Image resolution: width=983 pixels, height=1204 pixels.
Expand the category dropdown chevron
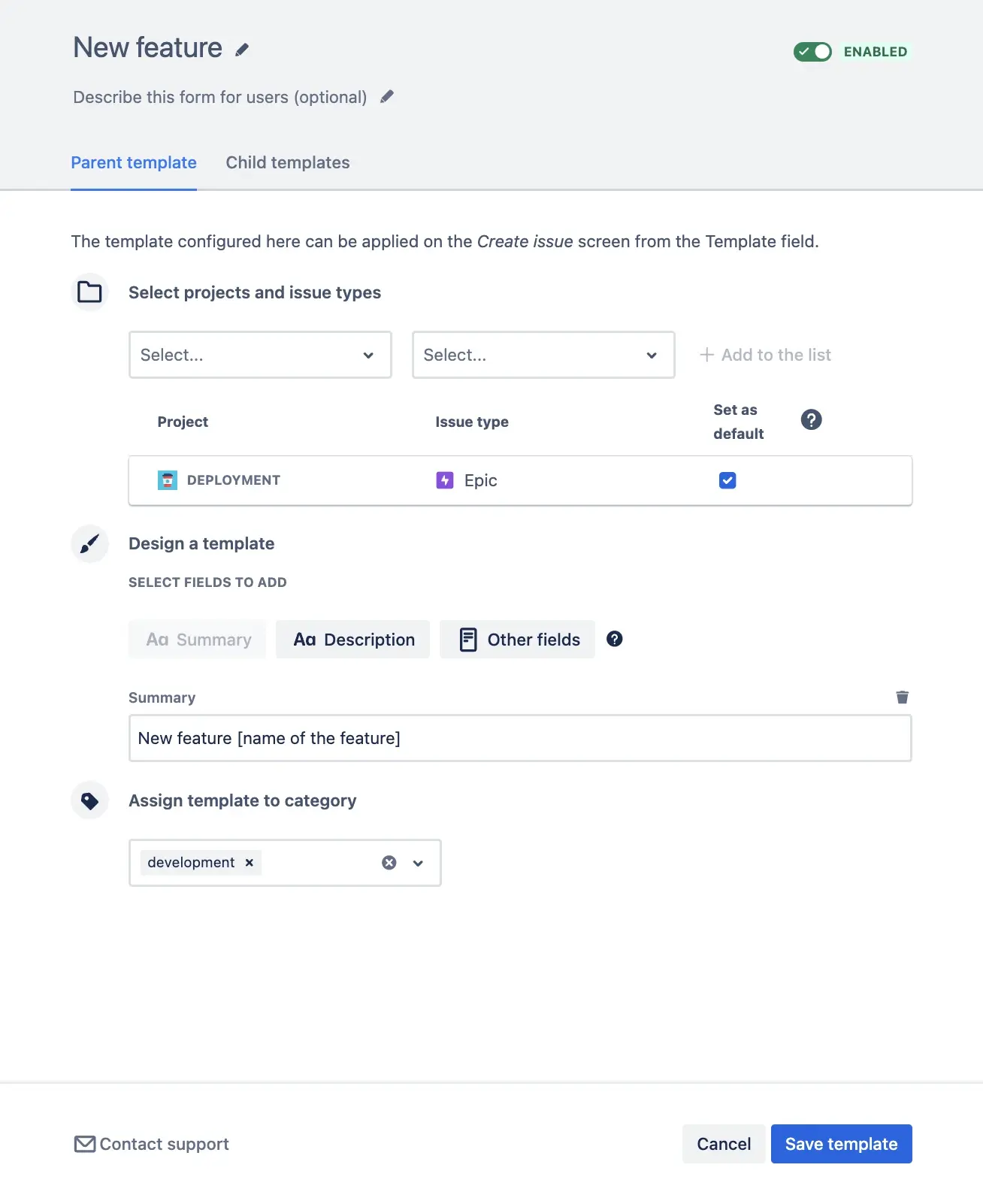(418, 863)
